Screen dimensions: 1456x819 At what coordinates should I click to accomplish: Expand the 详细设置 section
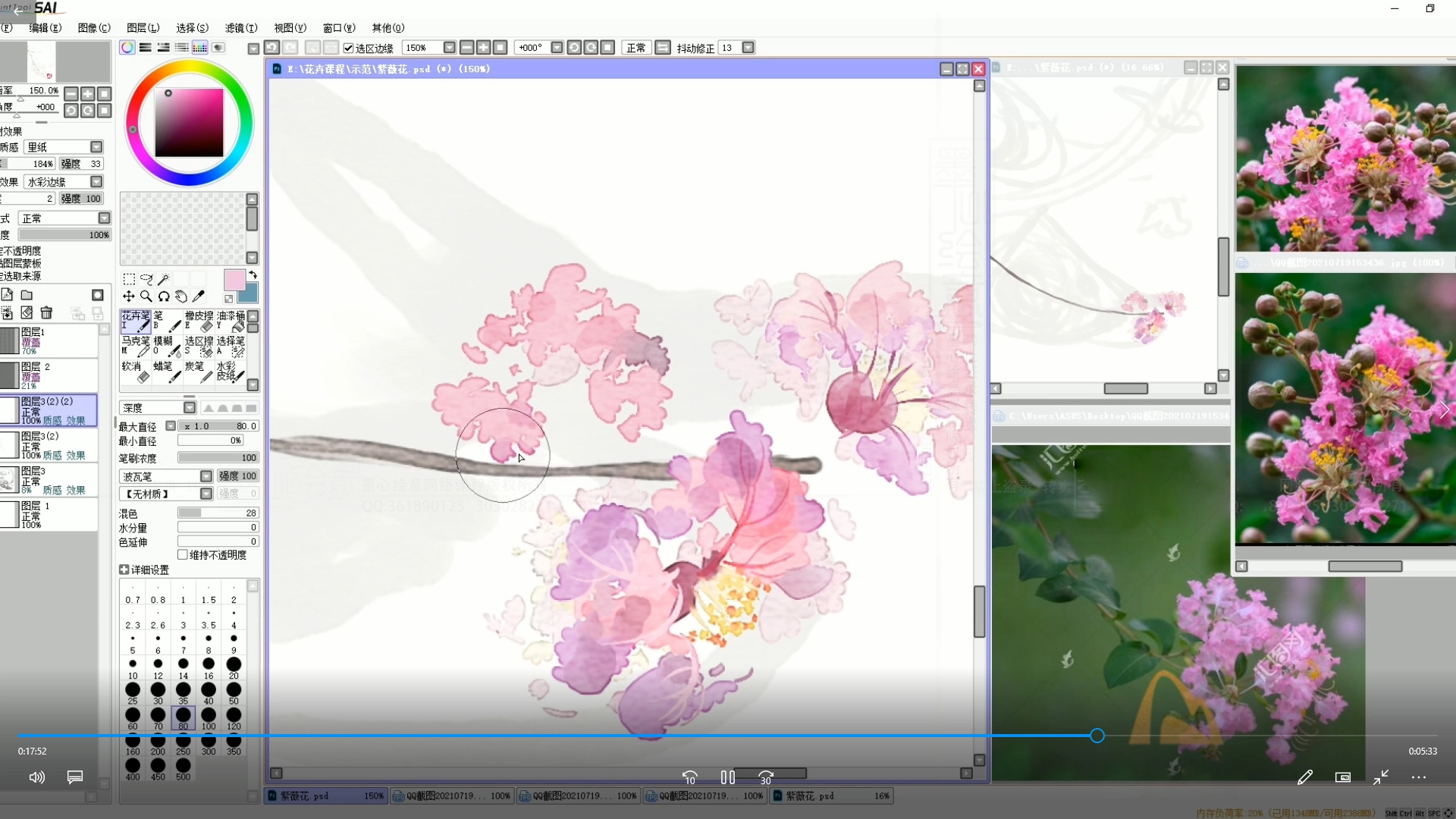(x=124, y=570)
